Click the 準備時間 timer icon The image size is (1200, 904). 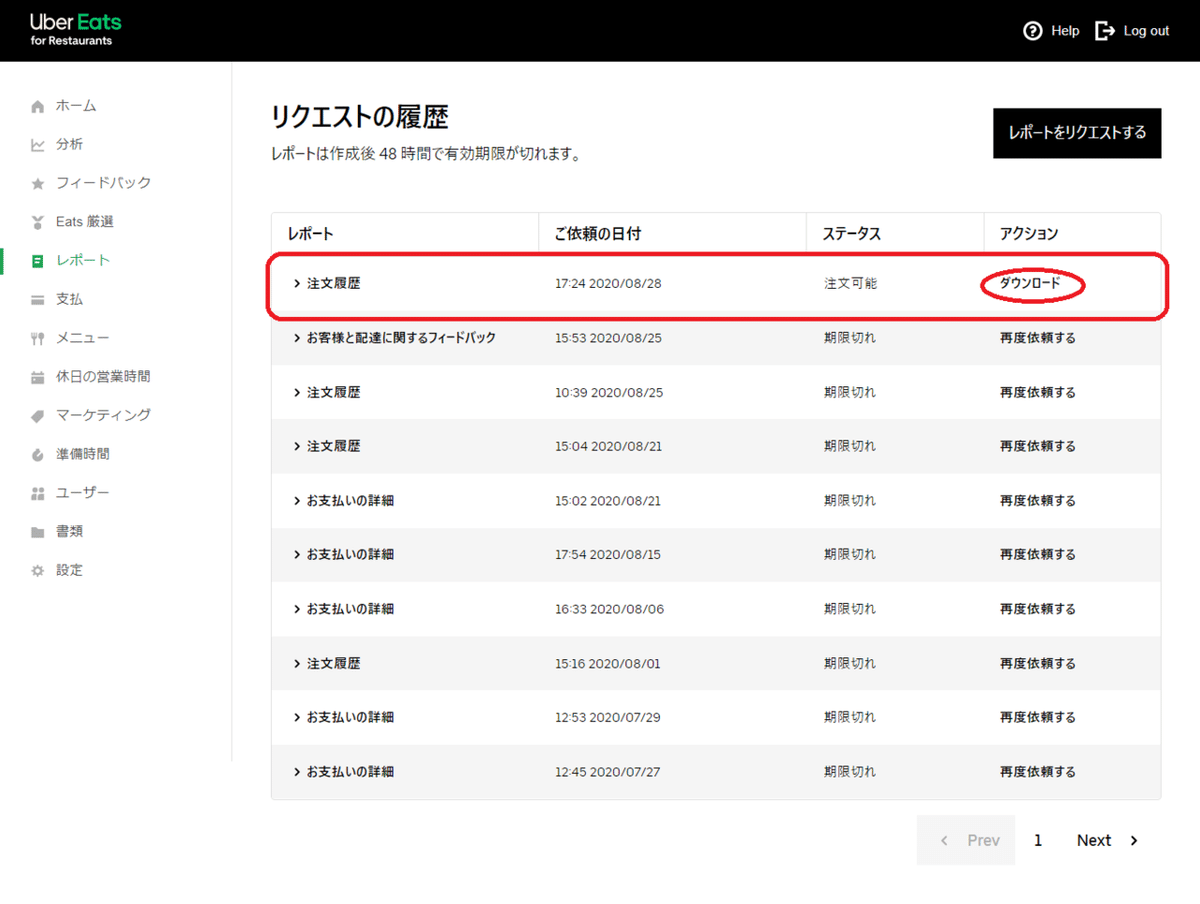point(38,455)
